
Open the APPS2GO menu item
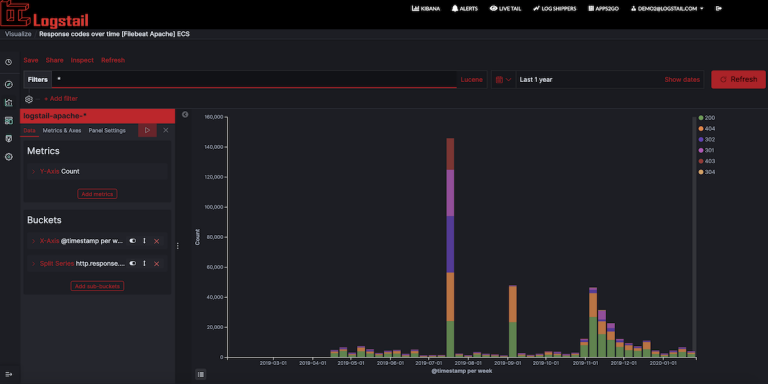click(x=603, y=8)
